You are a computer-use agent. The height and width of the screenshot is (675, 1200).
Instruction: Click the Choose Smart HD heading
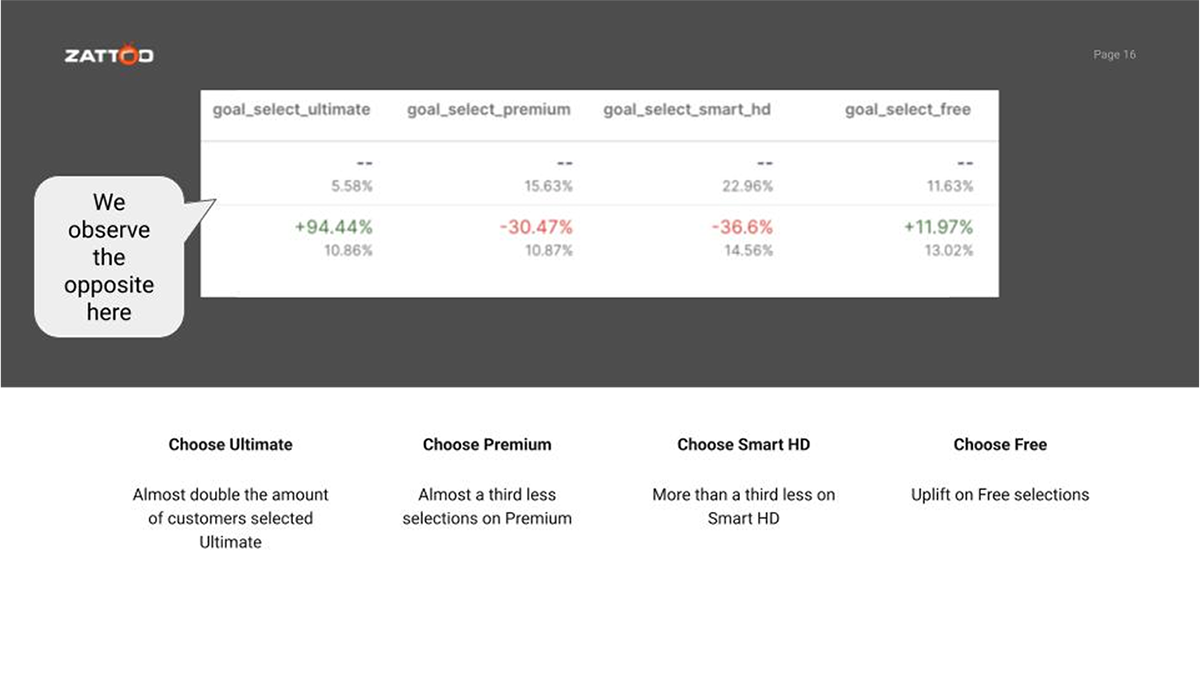click(x=743, y=445)
